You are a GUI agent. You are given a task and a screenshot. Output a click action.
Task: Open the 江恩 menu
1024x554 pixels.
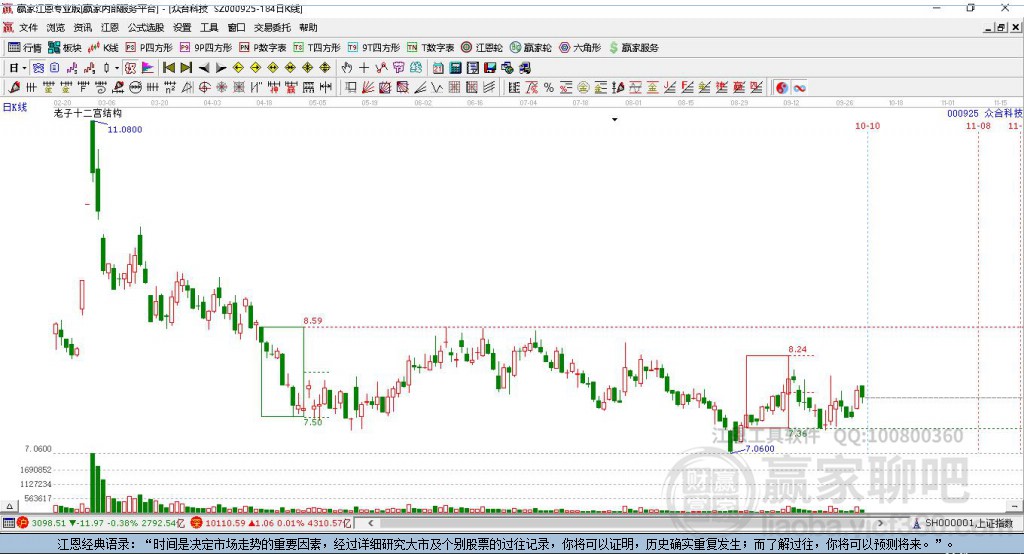110,27
